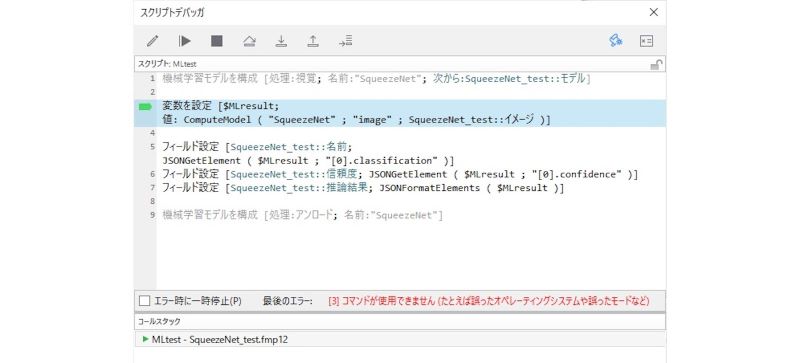Click the Set Next Step icon
Screen dimensions: 800x363
click(345, 41)
